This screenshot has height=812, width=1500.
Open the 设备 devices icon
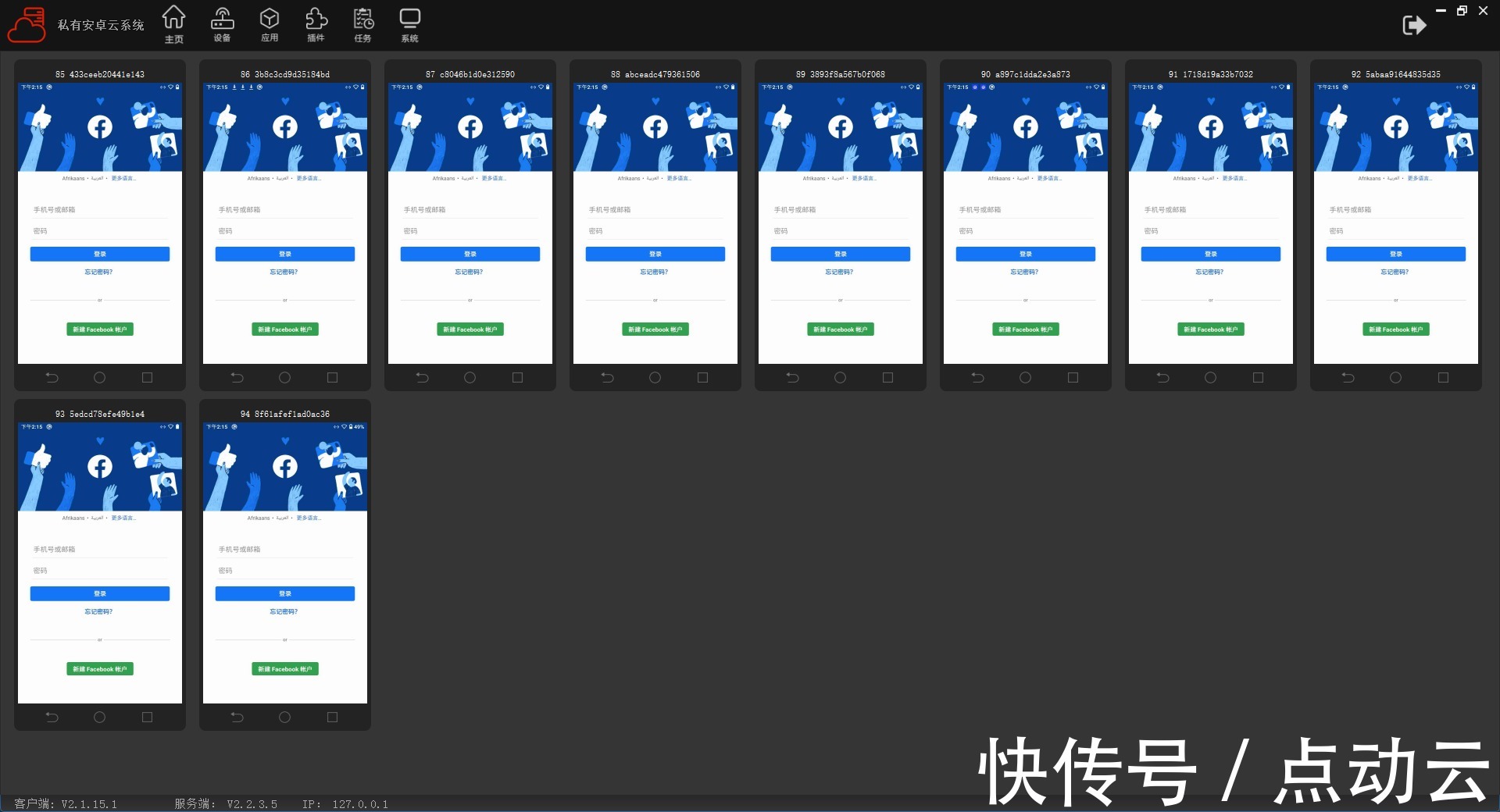[222, 24]
